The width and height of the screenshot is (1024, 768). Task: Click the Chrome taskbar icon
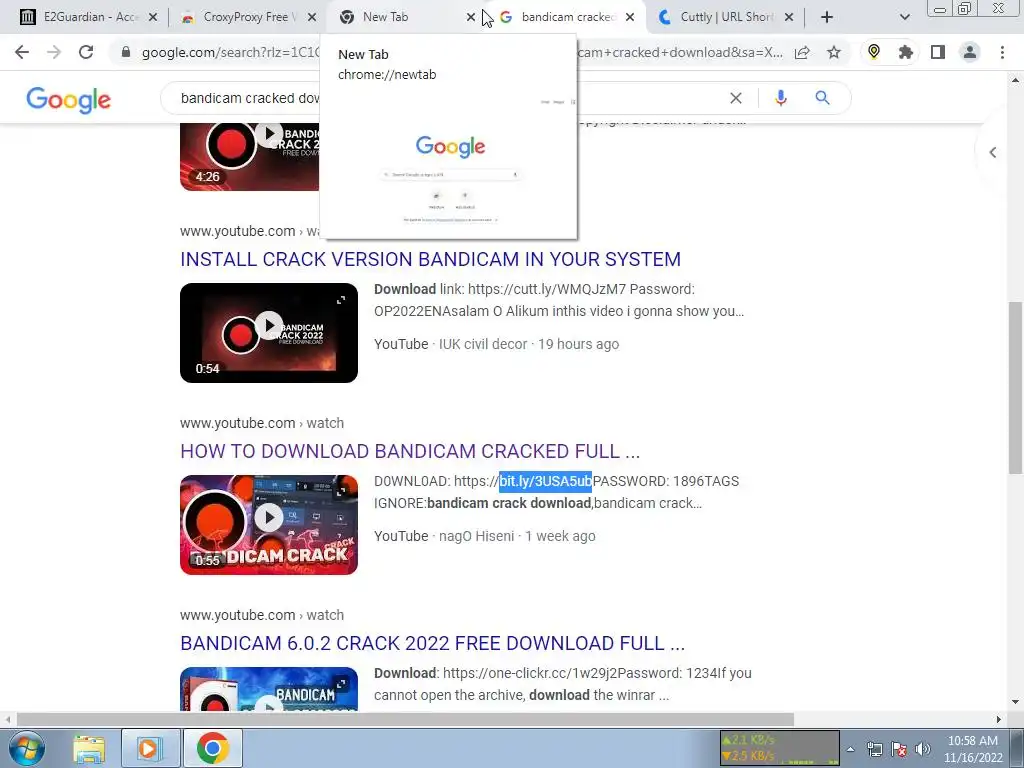[x=212, y=748]
